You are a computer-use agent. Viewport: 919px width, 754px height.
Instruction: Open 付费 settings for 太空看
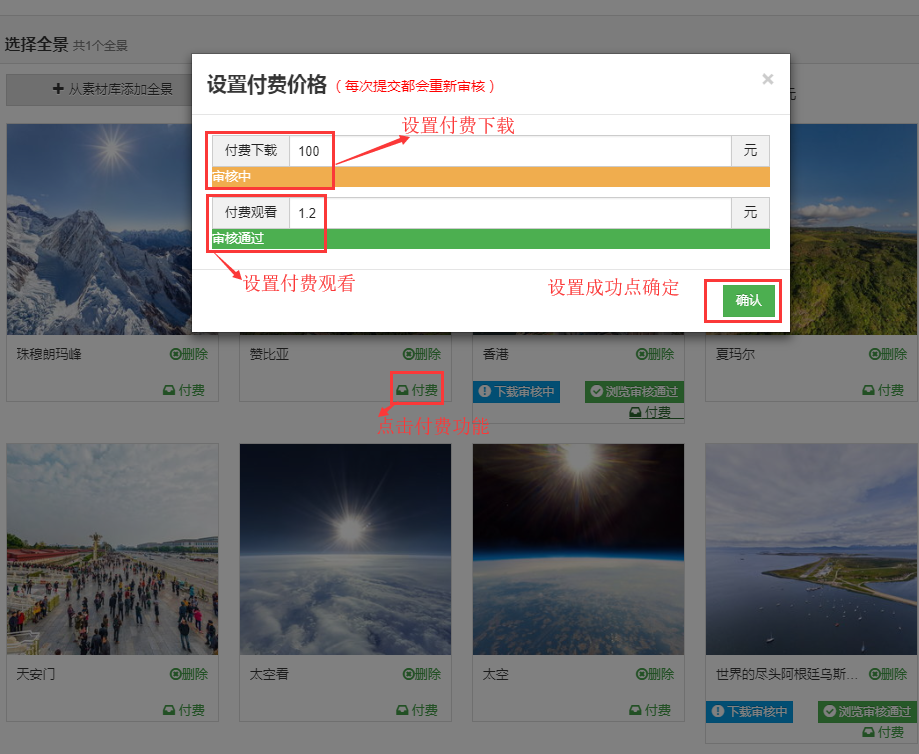click(x=417, y=710)
